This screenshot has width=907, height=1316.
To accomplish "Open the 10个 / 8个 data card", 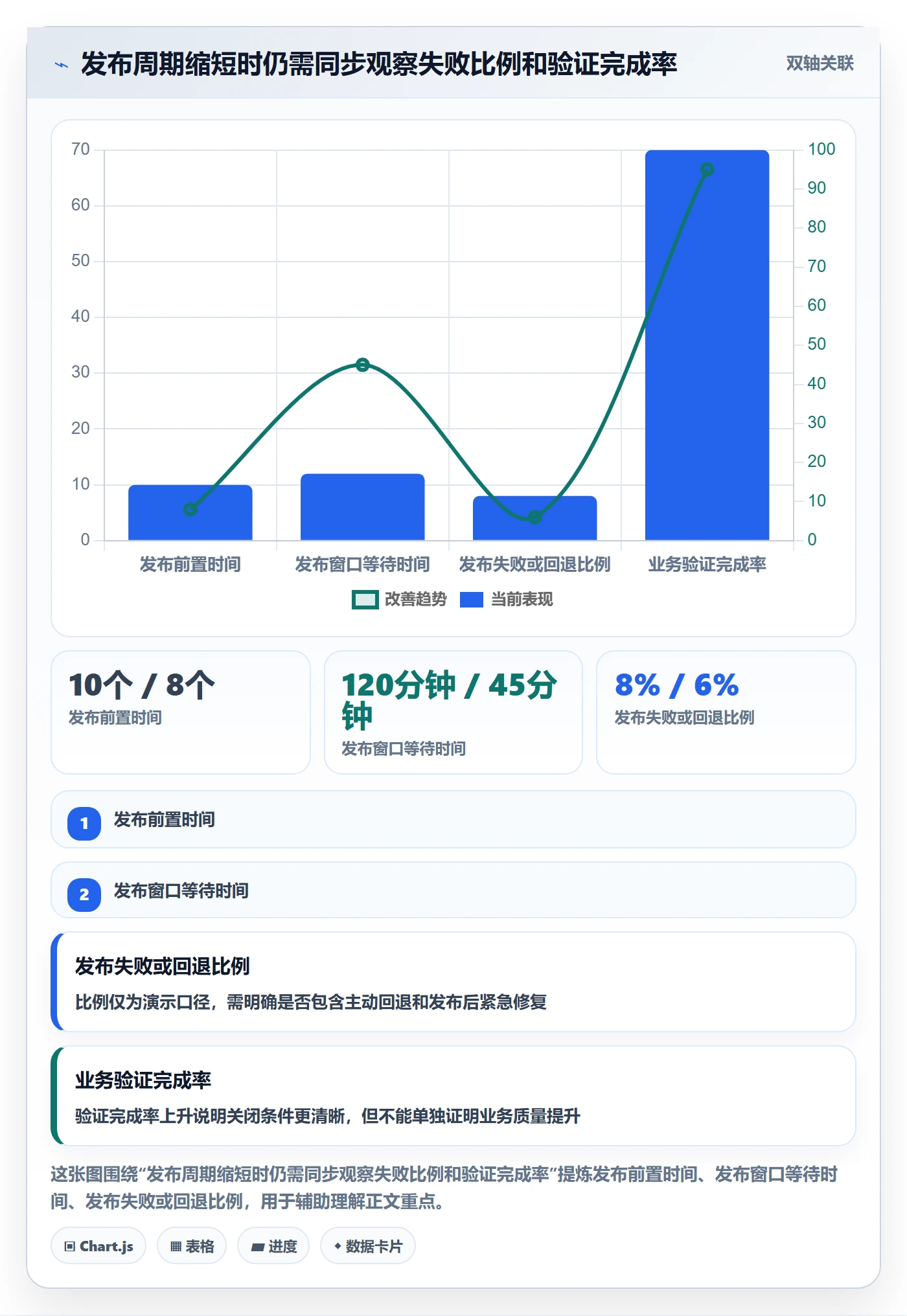I will (181, 712).
